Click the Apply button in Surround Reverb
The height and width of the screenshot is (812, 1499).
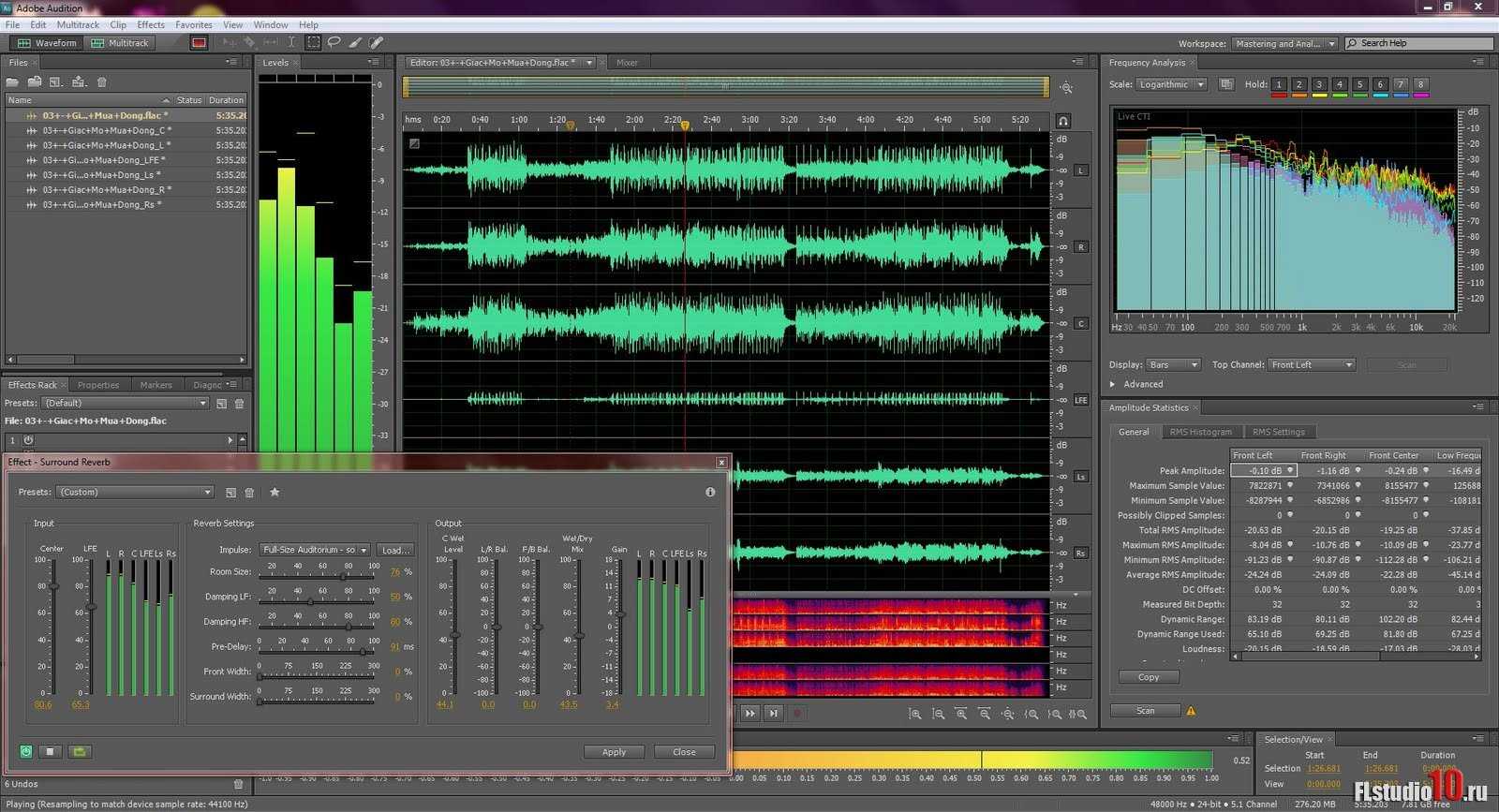614,752
